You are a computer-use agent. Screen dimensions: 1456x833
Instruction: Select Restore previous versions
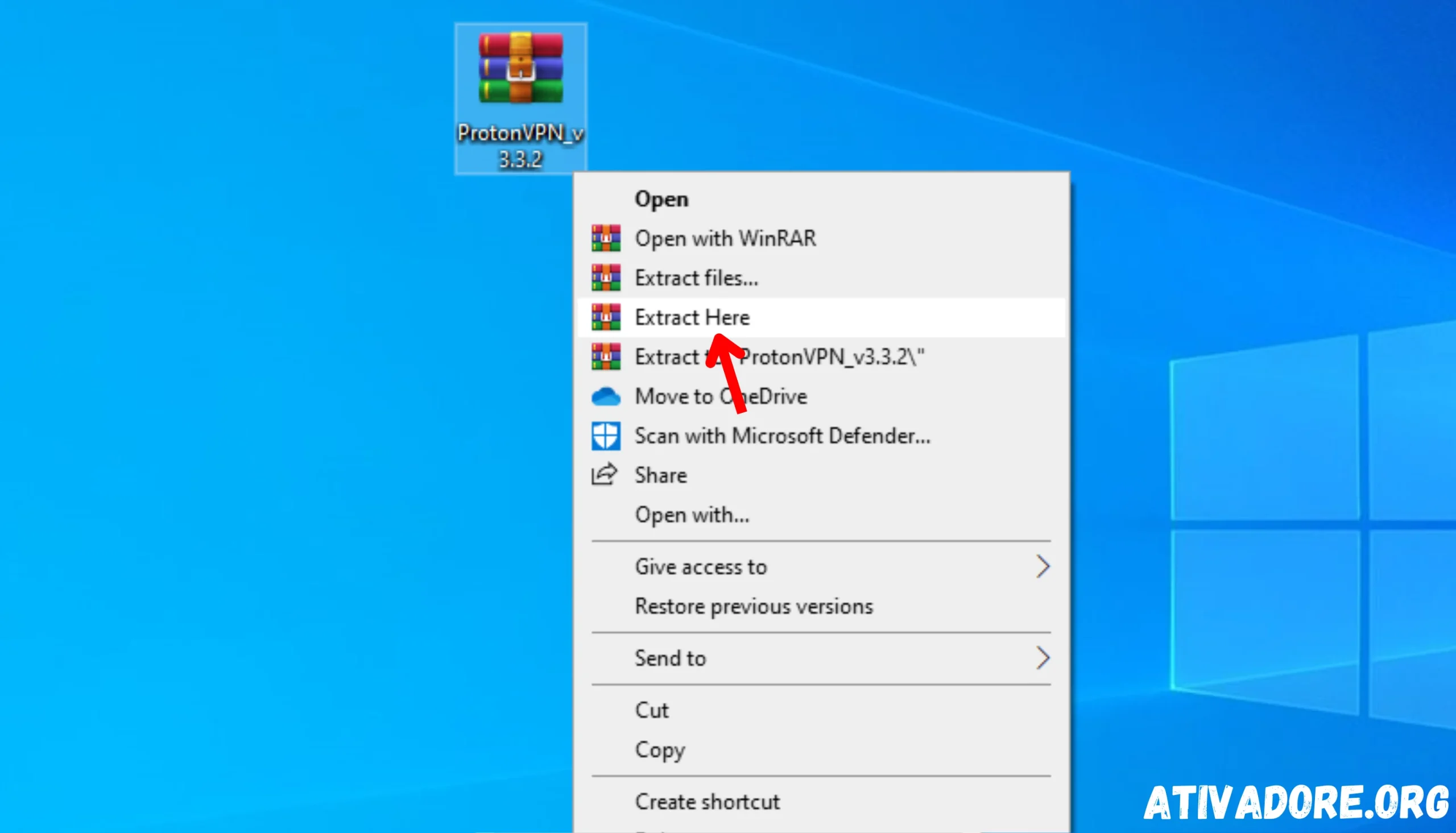[x=821, y=607]
